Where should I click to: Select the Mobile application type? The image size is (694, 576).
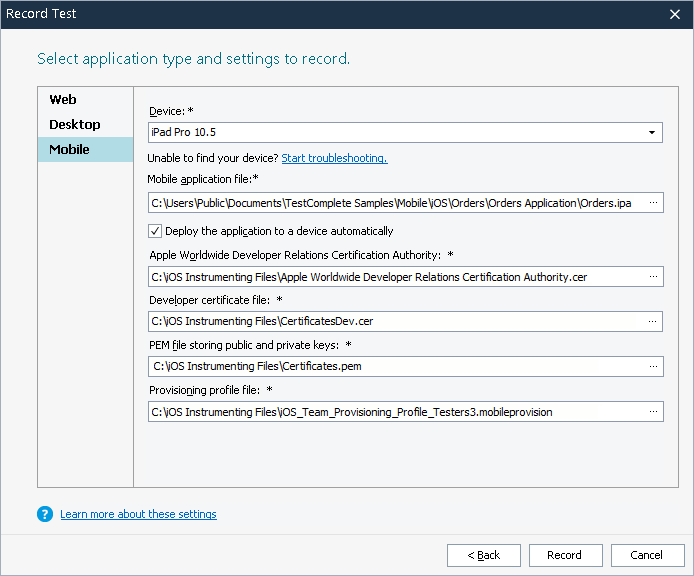pyautogui.click(x=70, y=150)
